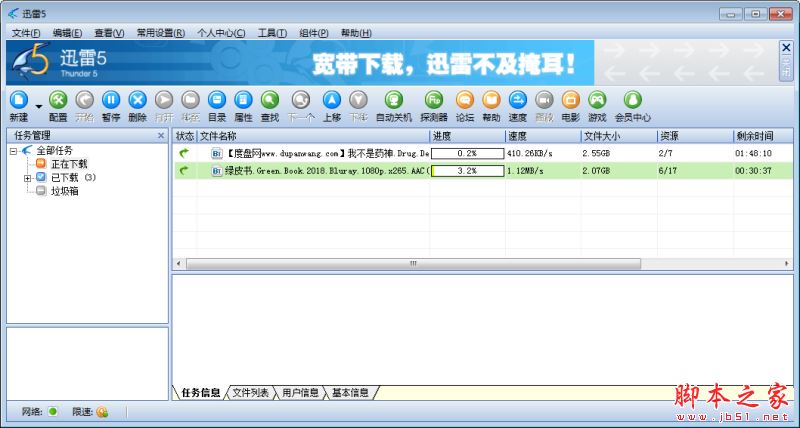Screen dimensions: 800x428
Task: Enable 自动关机 (Auto shutdown) in toolbar
Action: coord(394,100)
